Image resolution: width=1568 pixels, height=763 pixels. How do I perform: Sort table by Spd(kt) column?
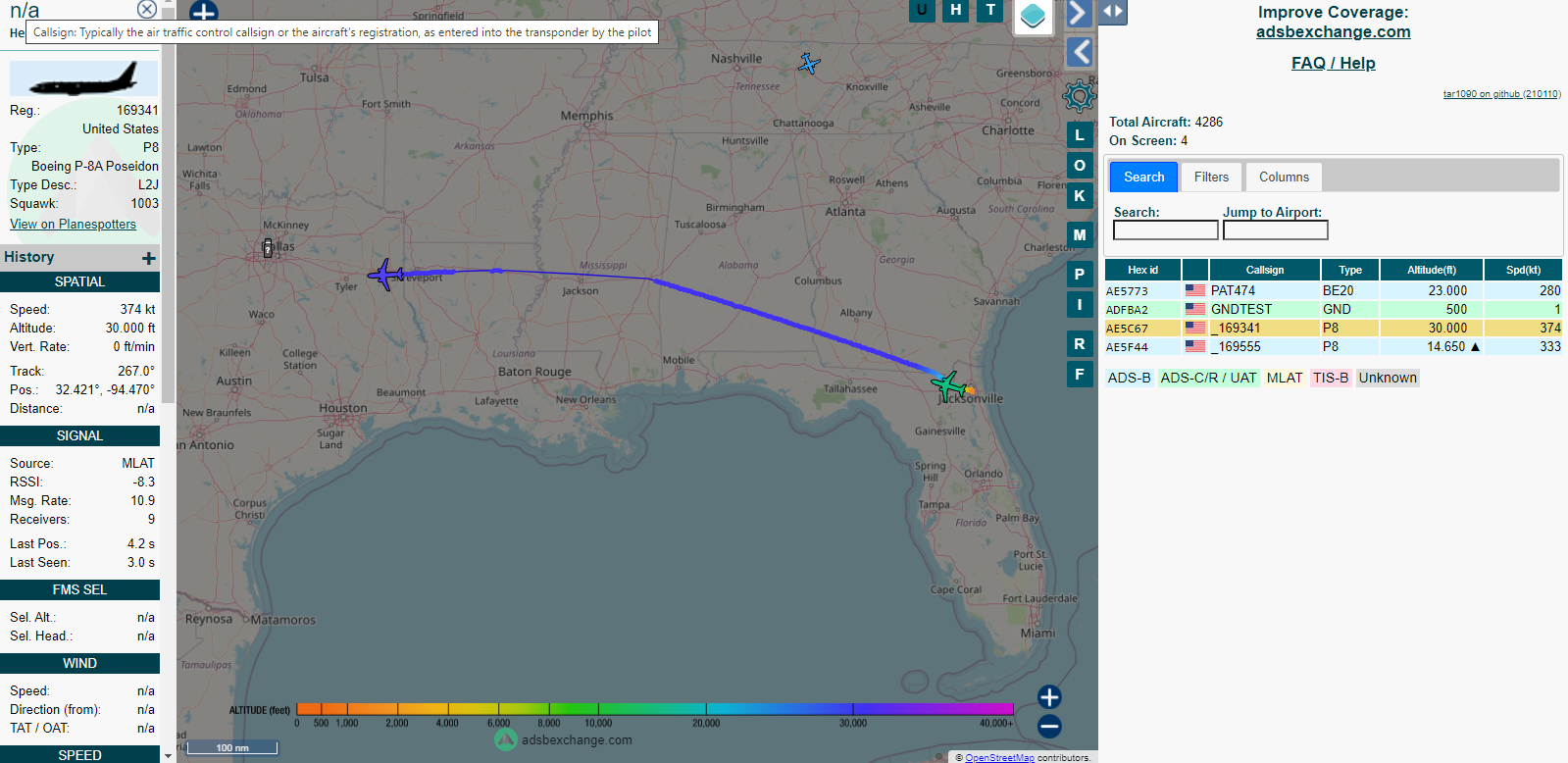1523,270
